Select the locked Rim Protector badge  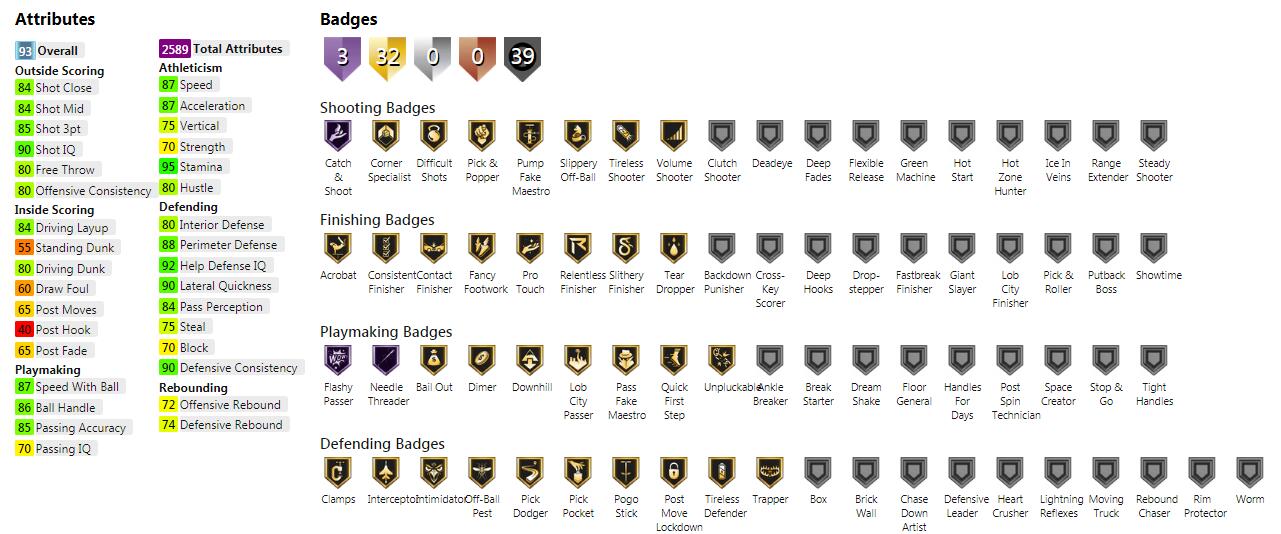click(x=1202, y=471)
